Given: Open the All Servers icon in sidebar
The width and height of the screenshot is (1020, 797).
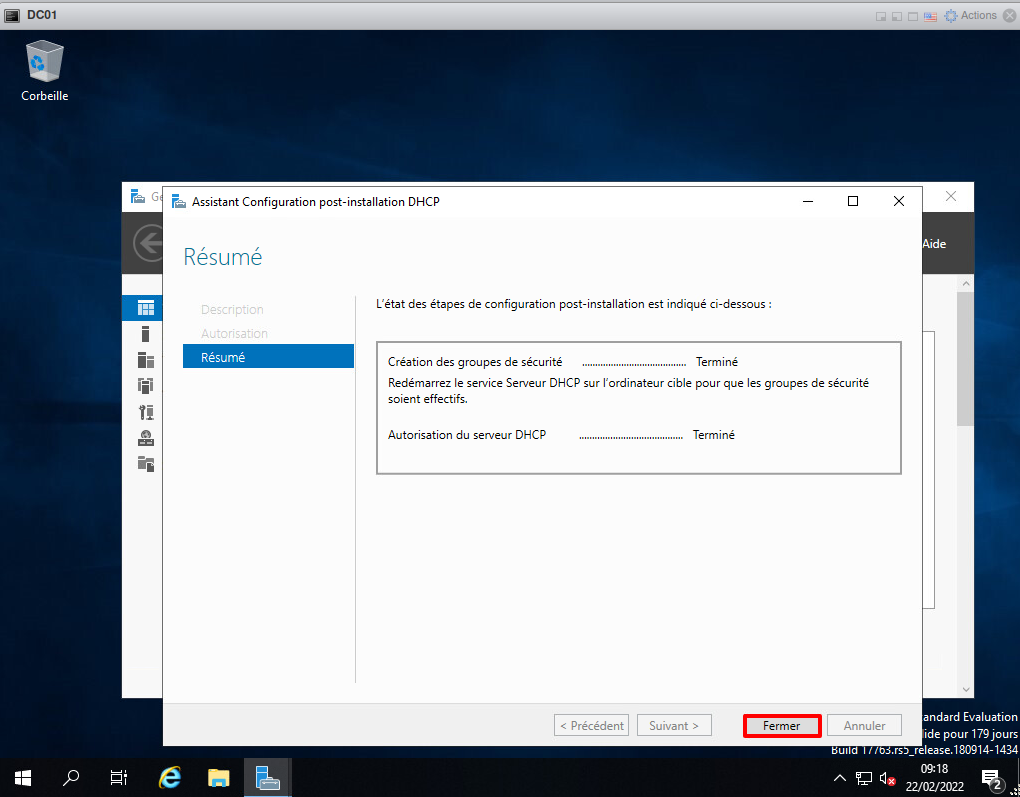Looking at the screenshot, I should (x=146, y=360).
